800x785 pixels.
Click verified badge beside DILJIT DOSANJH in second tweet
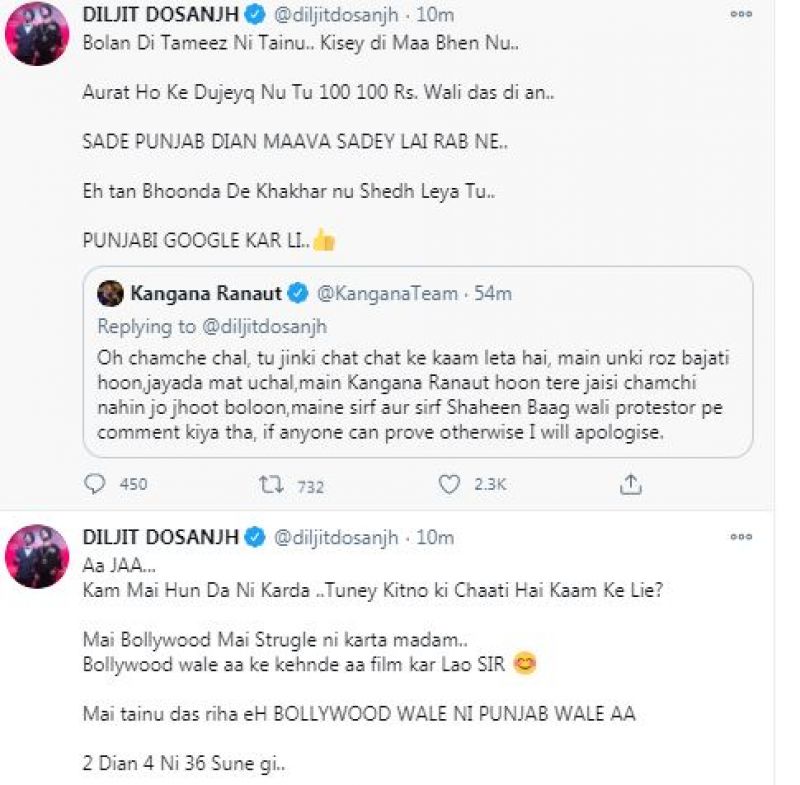[254, 537]
